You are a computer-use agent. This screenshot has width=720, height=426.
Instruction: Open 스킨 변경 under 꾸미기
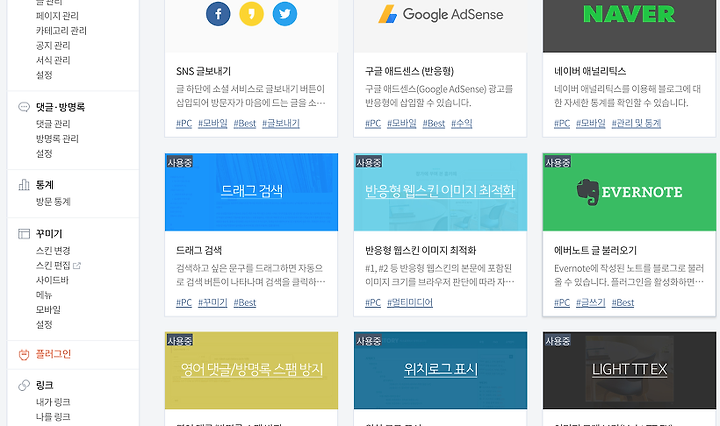point(53,251)
